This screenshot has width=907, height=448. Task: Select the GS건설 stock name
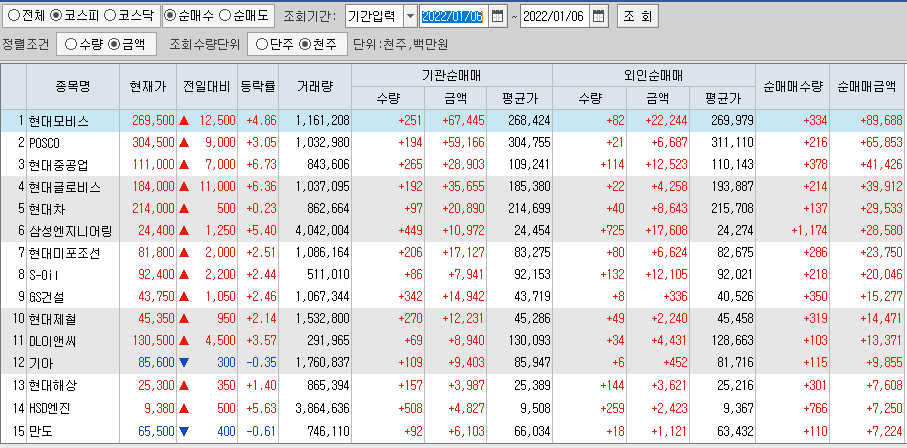[x=46, y=298]
